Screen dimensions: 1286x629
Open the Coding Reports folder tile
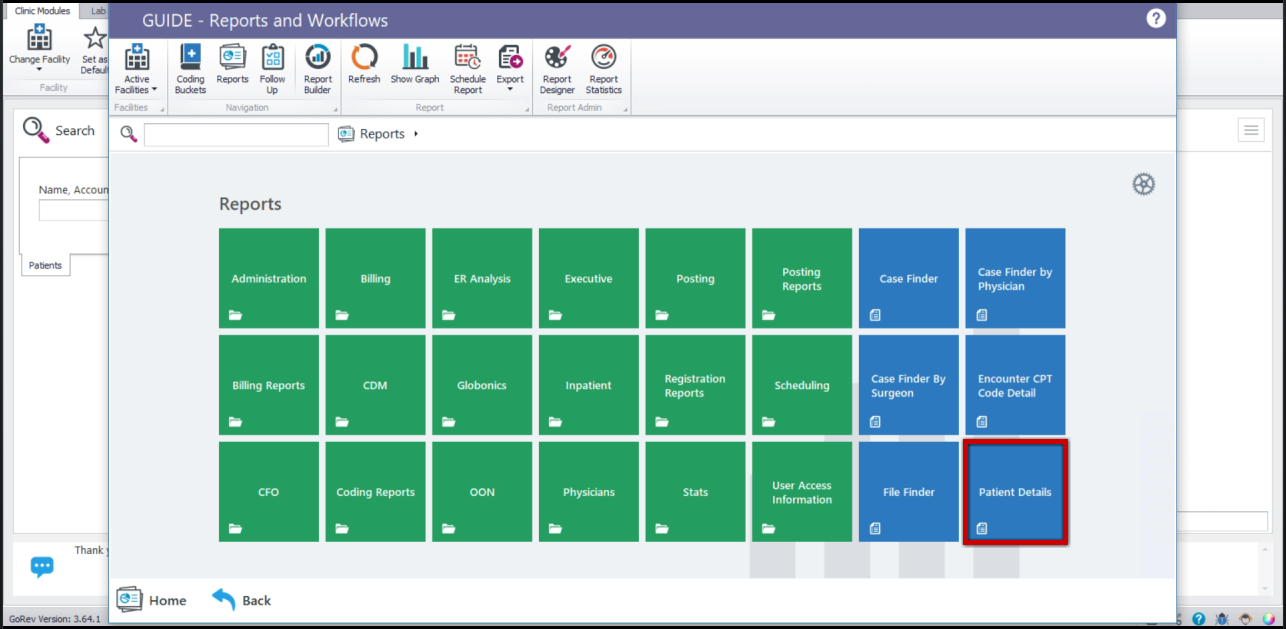[375, 492]
